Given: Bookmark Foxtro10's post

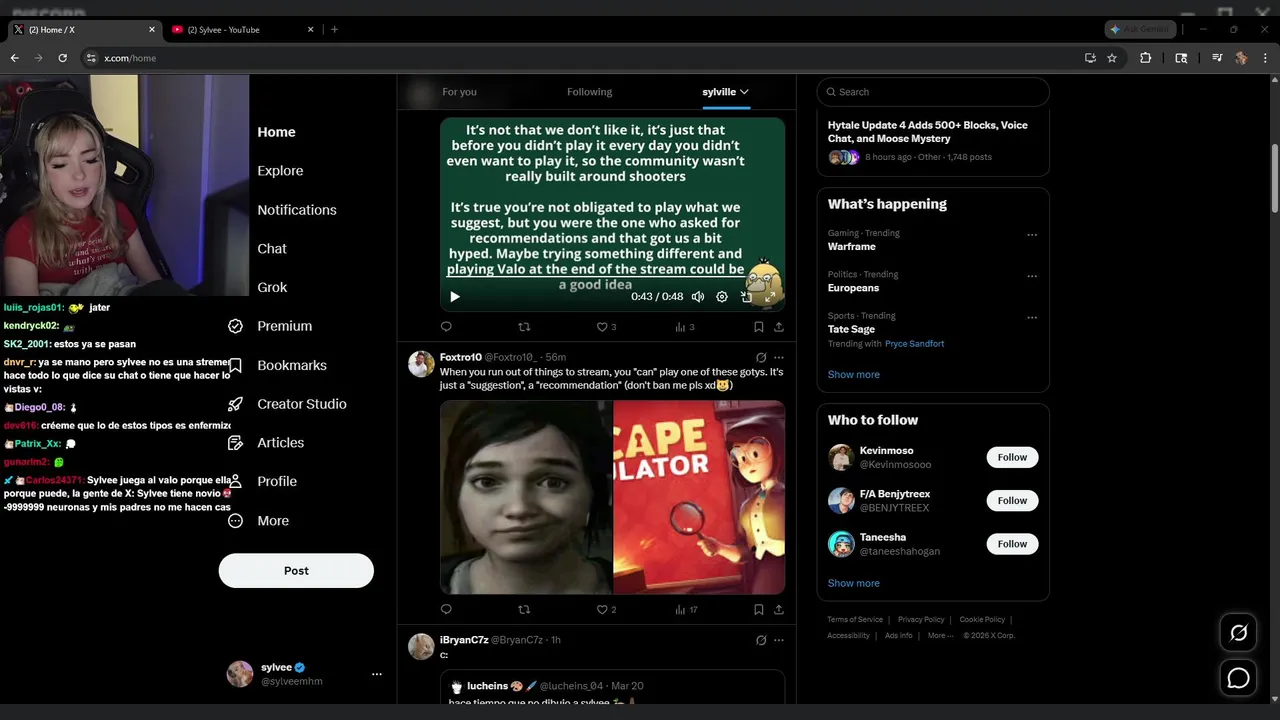Looking at the screenshot, I should (759, 609).
